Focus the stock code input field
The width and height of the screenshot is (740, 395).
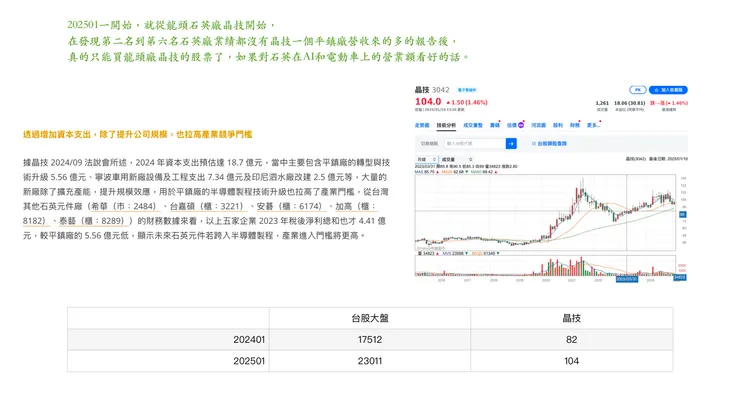(x=474, y=143)
